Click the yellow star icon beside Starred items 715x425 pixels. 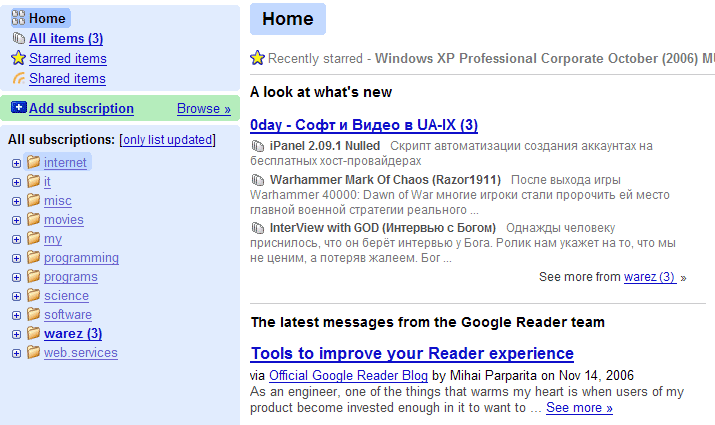18,58
